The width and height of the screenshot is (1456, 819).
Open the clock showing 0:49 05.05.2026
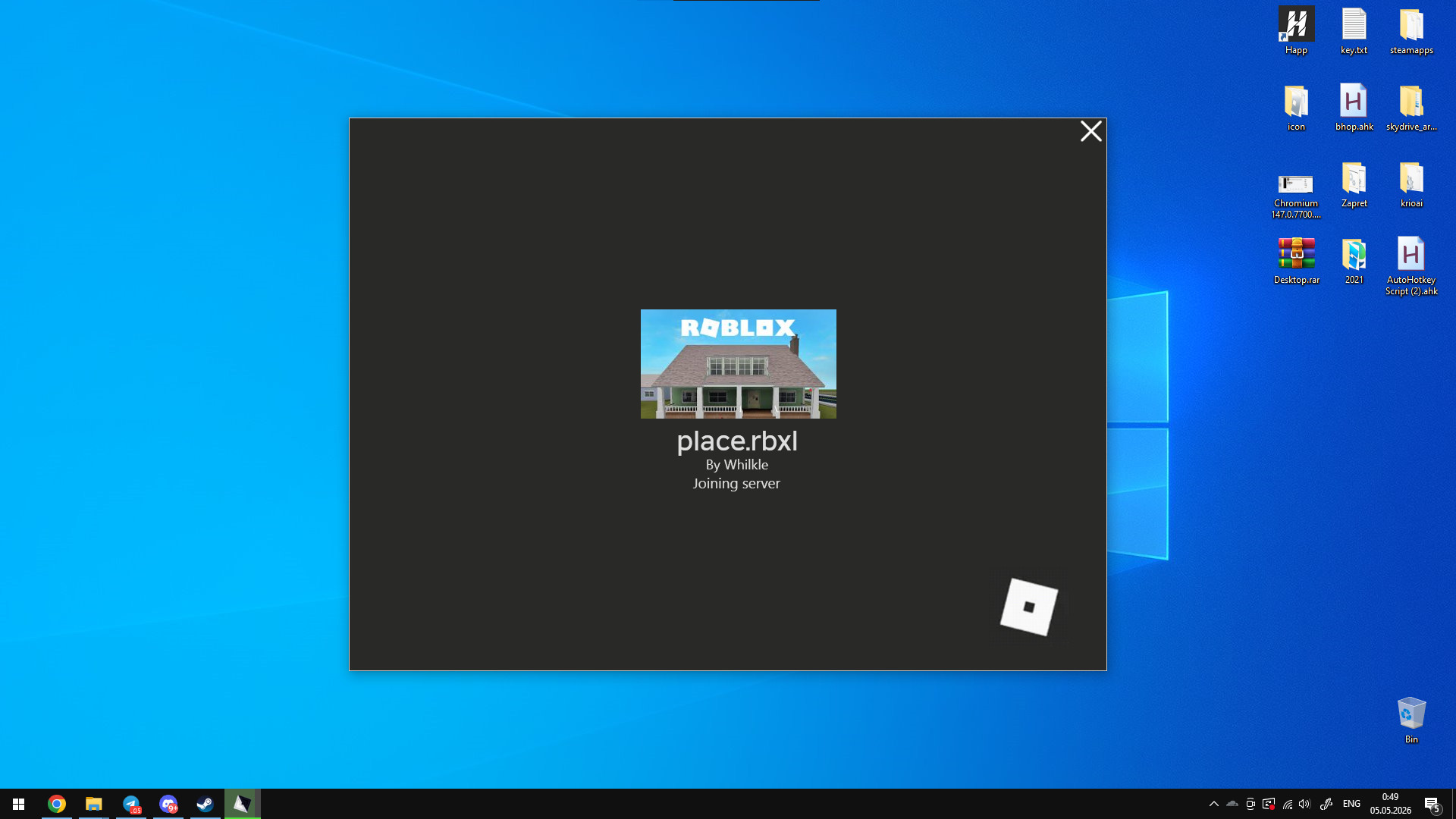(1390, 804)
